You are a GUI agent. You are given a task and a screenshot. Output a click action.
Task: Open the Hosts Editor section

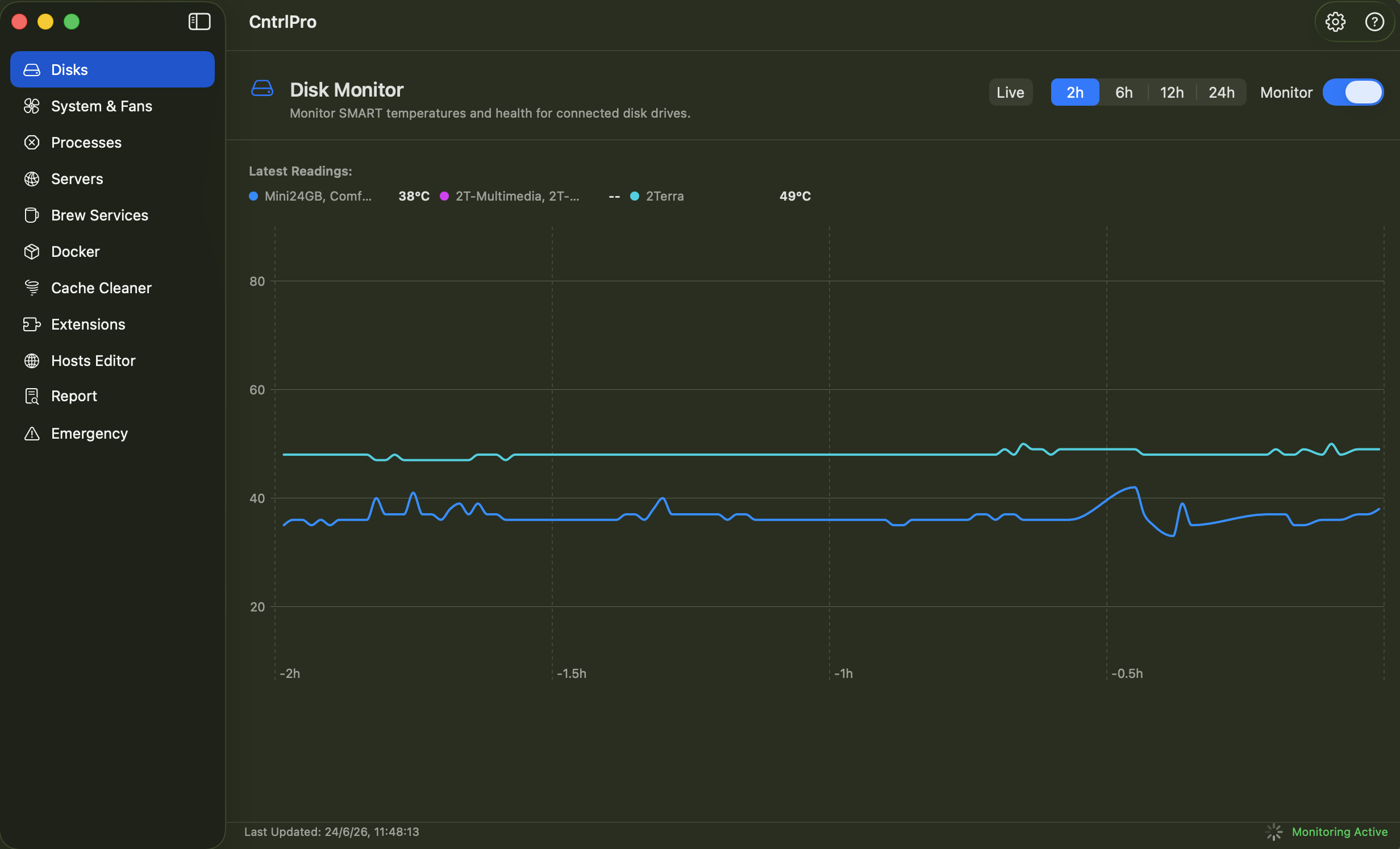click(x=113, y=360)
